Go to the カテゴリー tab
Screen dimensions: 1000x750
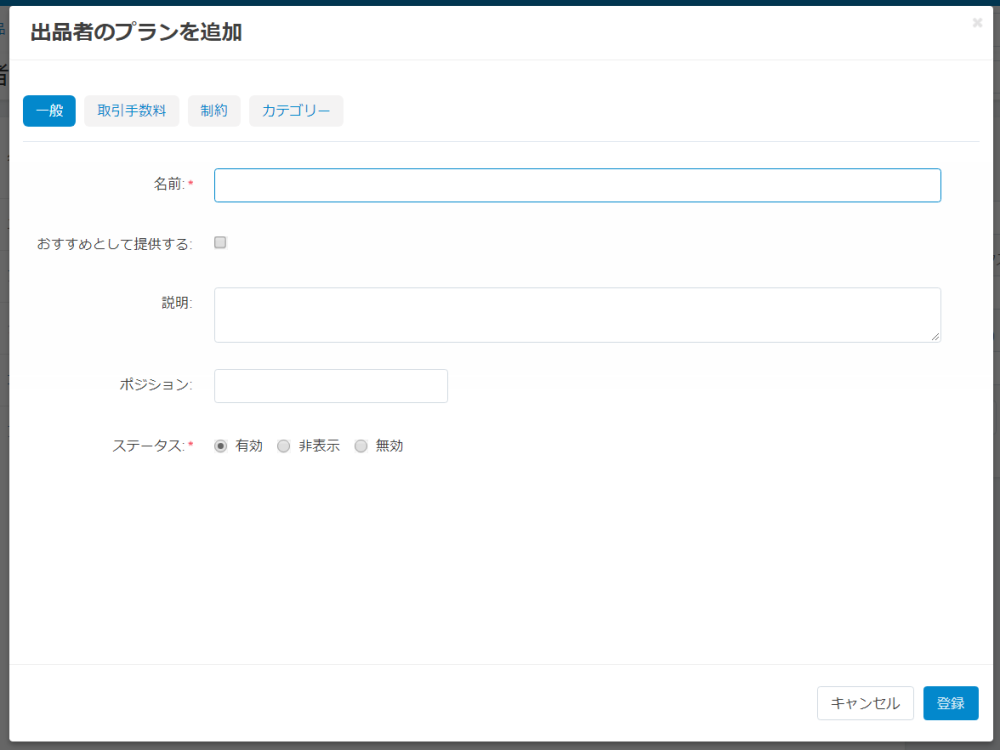pos(296,111)
